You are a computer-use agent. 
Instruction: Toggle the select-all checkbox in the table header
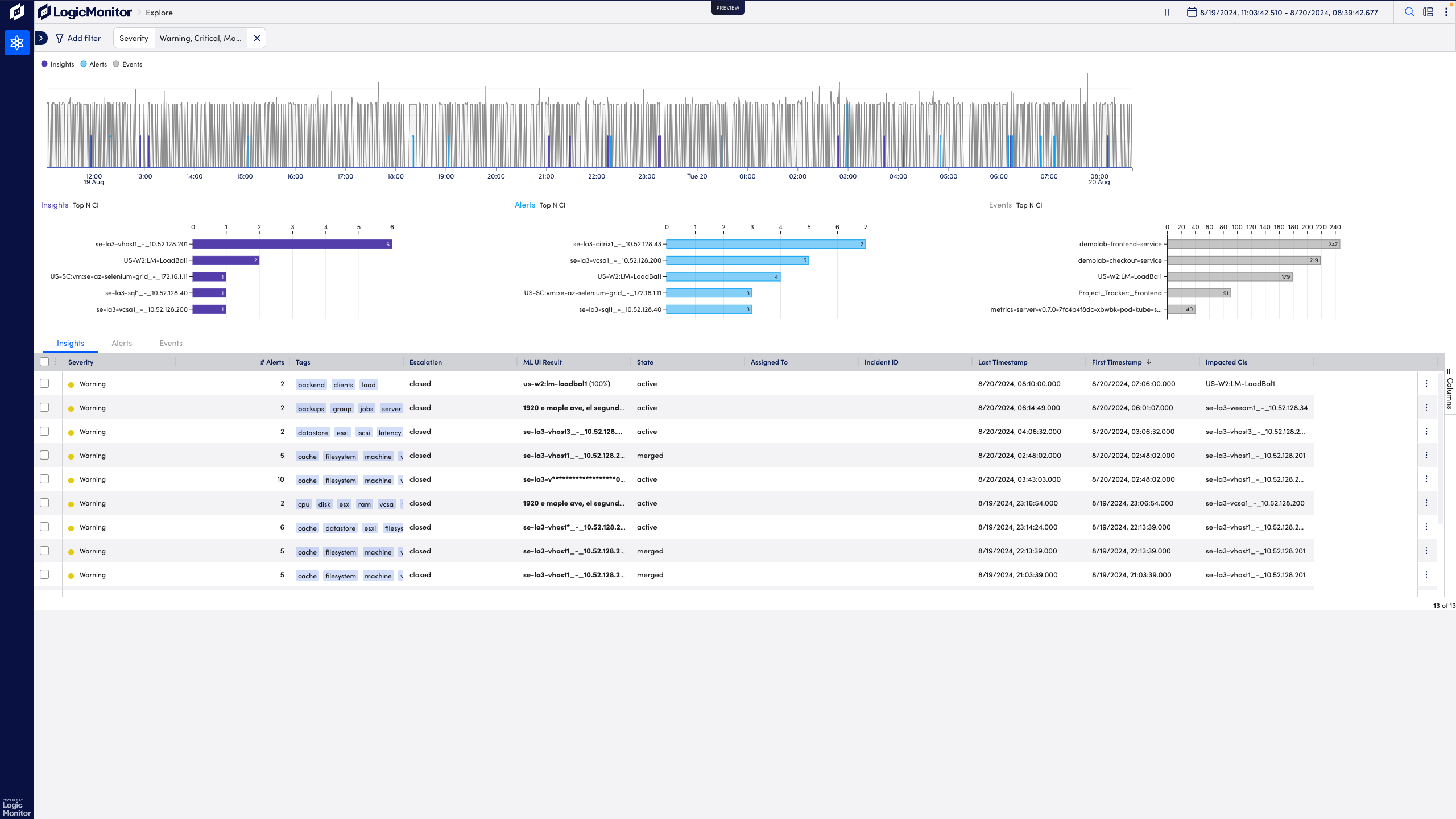click(45, 362)
